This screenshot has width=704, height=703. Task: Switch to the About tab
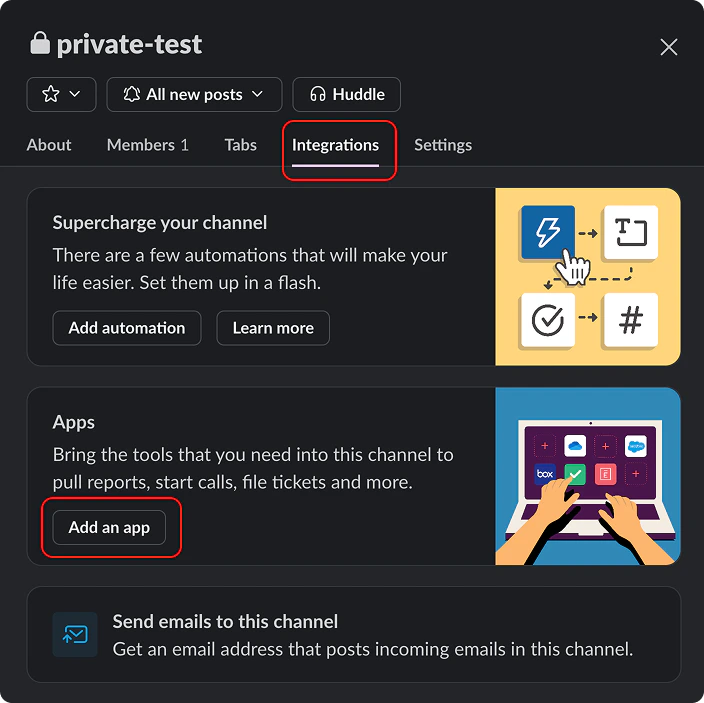point(49,145)
